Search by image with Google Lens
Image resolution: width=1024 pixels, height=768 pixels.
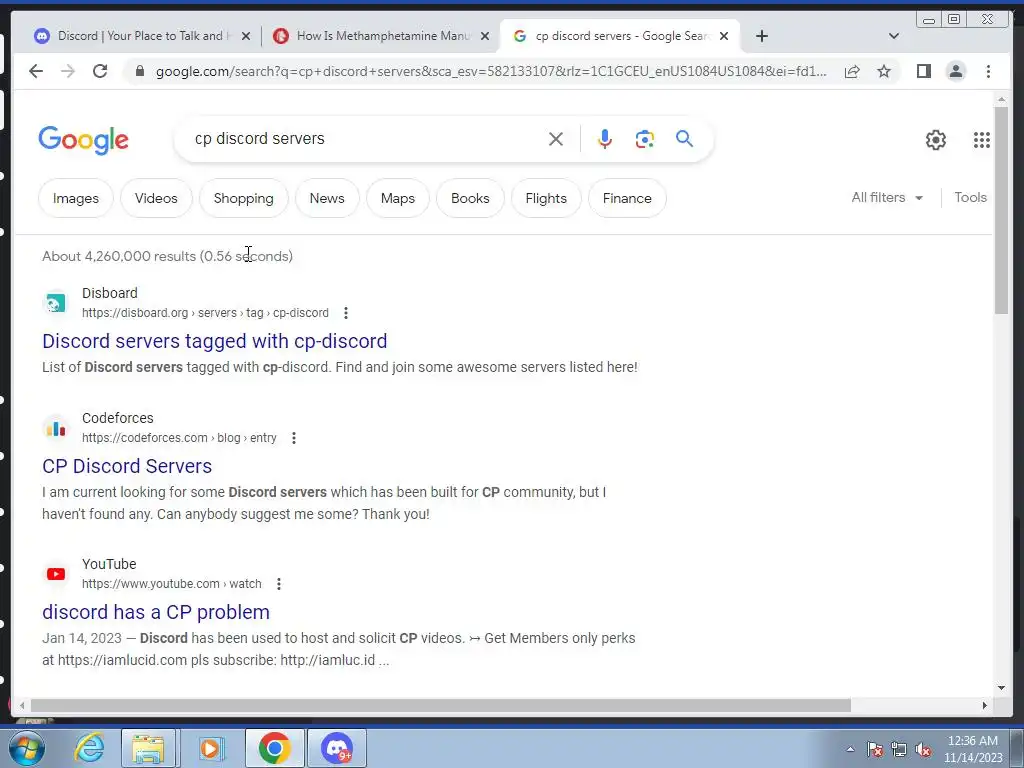coord(645,139)
